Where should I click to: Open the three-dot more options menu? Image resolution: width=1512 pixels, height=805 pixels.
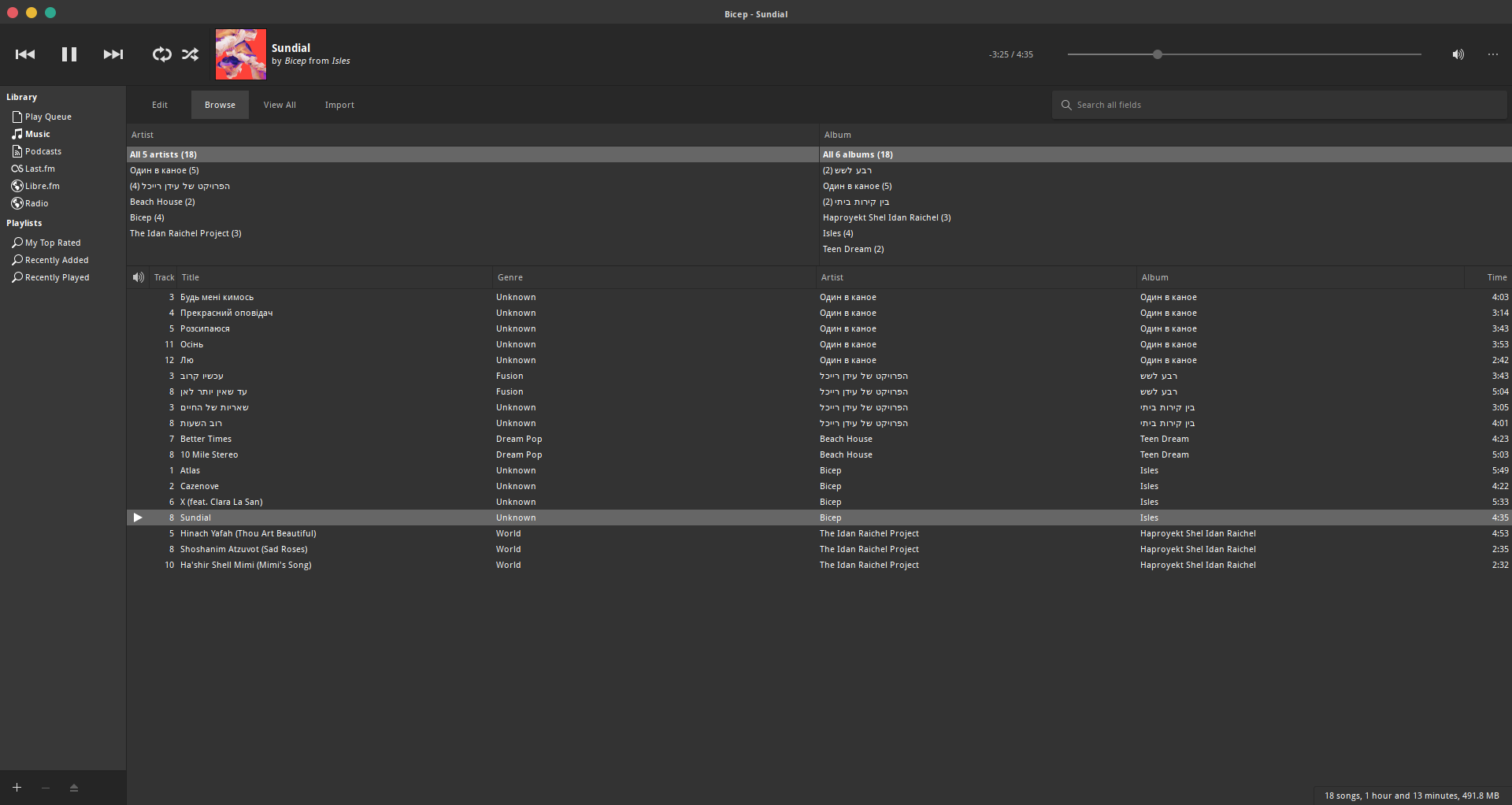pyautogui.click(x=1493, y=54)
